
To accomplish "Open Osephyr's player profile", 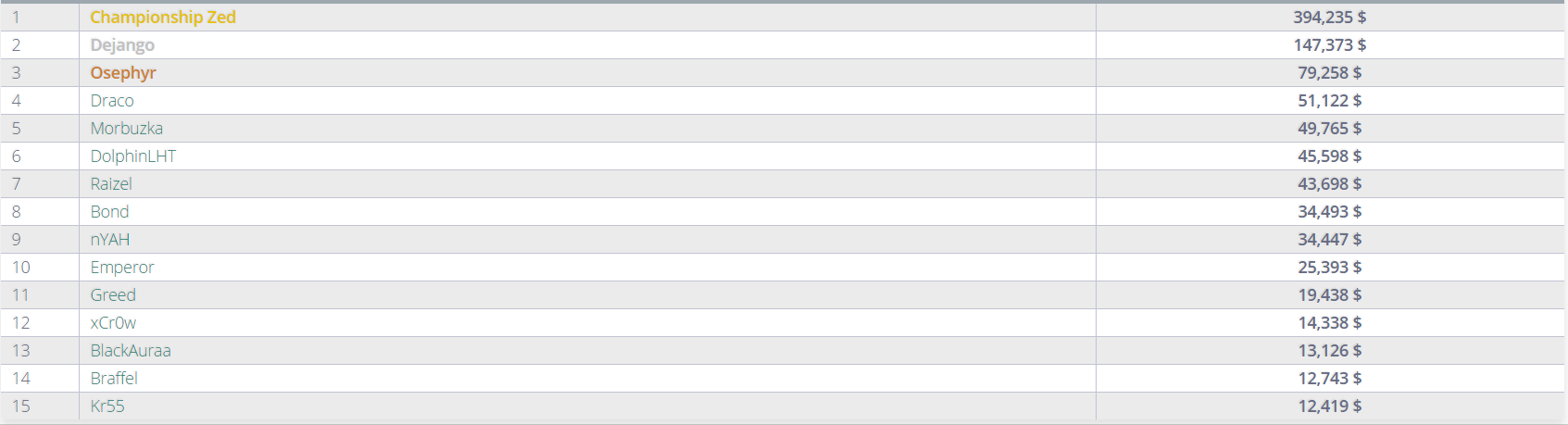I will [123, 73].
